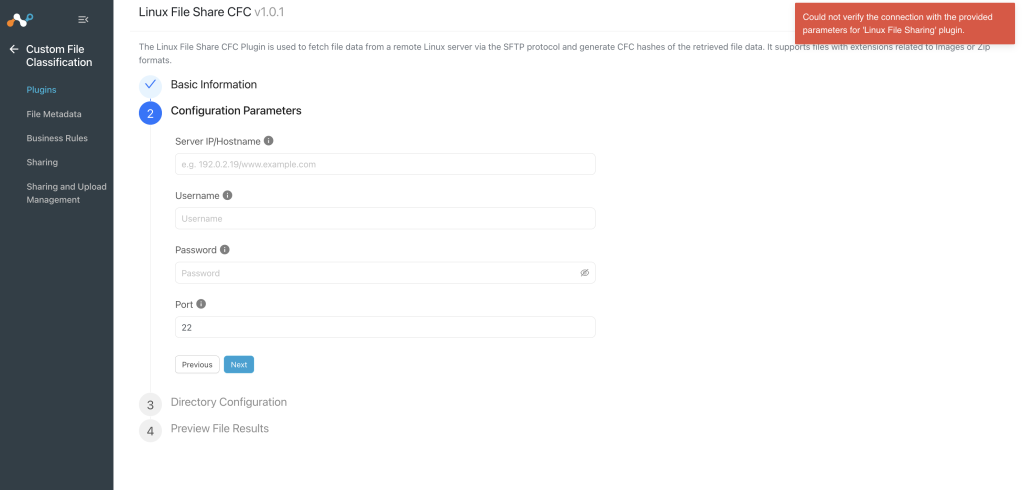Image resolution: width=1024 pixels, height=490 pixels.
Task: Expand the Directory Configuration step
Action: tap(229, 402)
